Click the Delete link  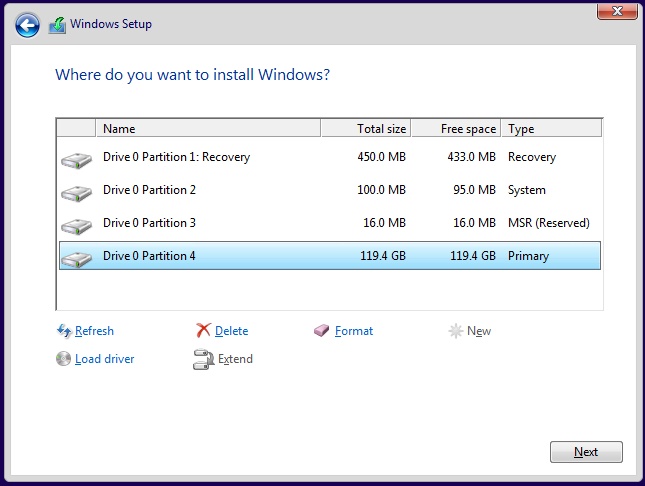click(232, 331)
